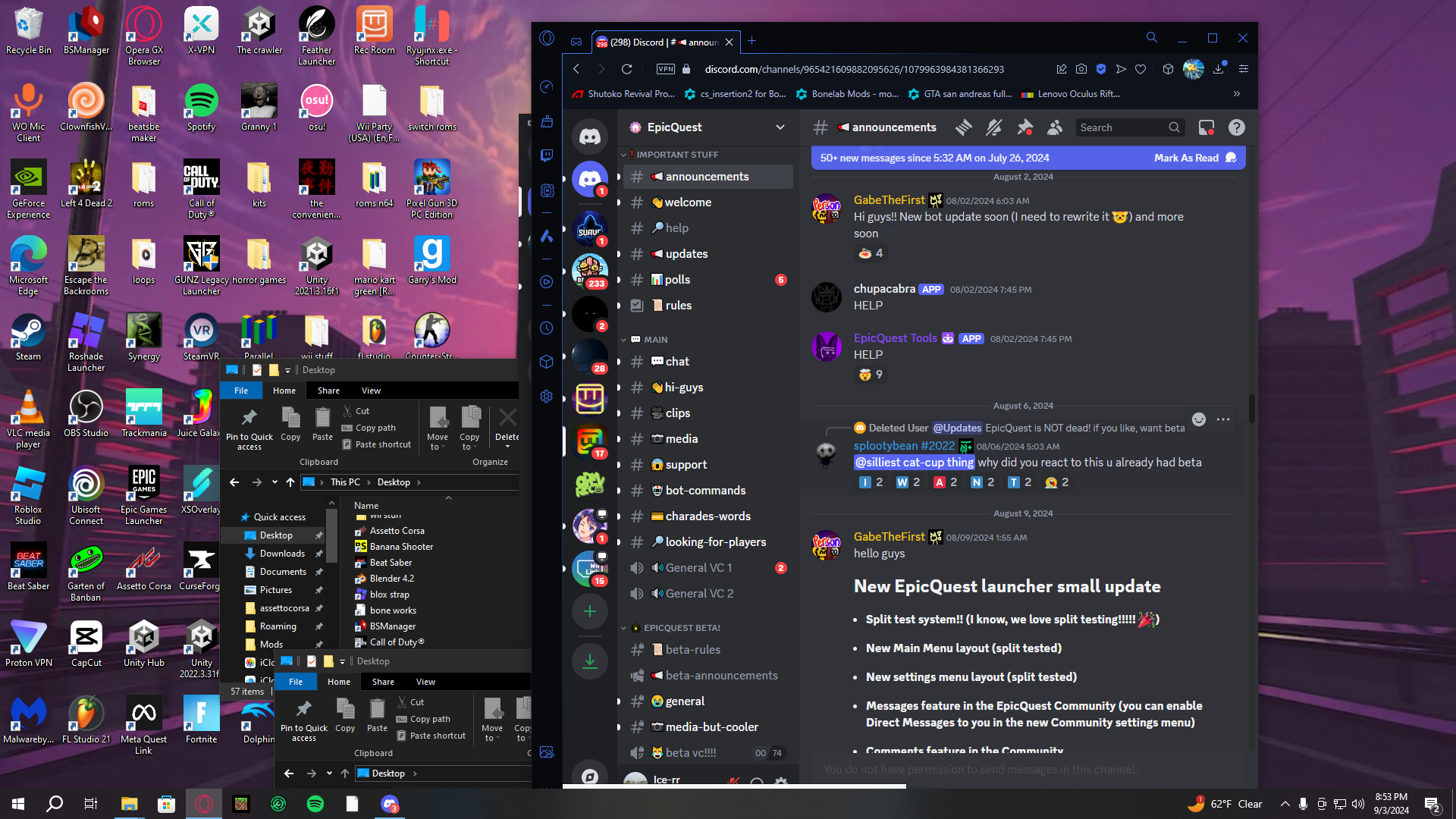
Task: Collapse the IMPORTANT STUFF channel category
Action: 676,155
